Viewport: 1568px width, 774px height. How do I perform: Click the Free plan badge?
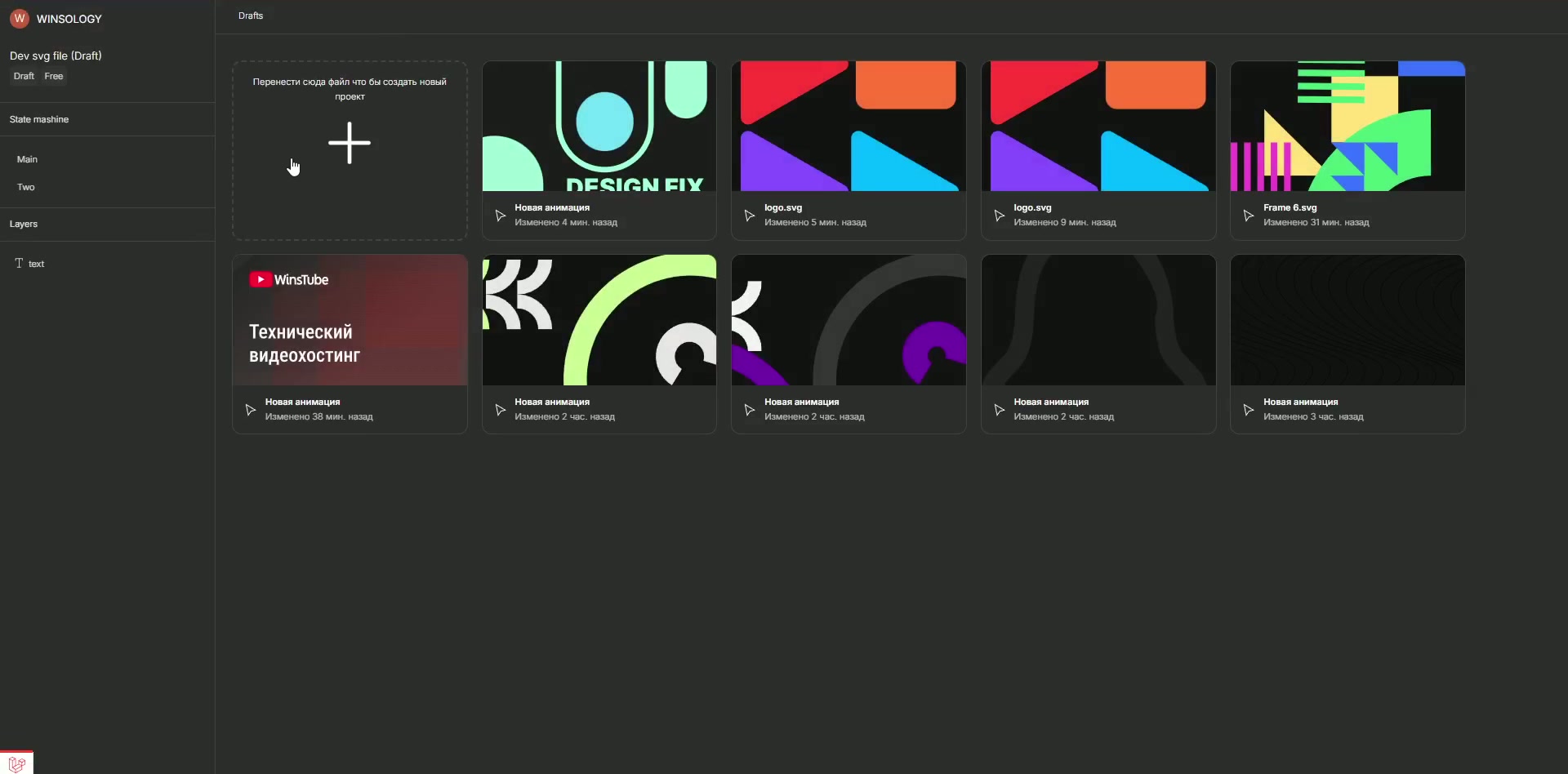pyautogui.click(x=54, y=76)
